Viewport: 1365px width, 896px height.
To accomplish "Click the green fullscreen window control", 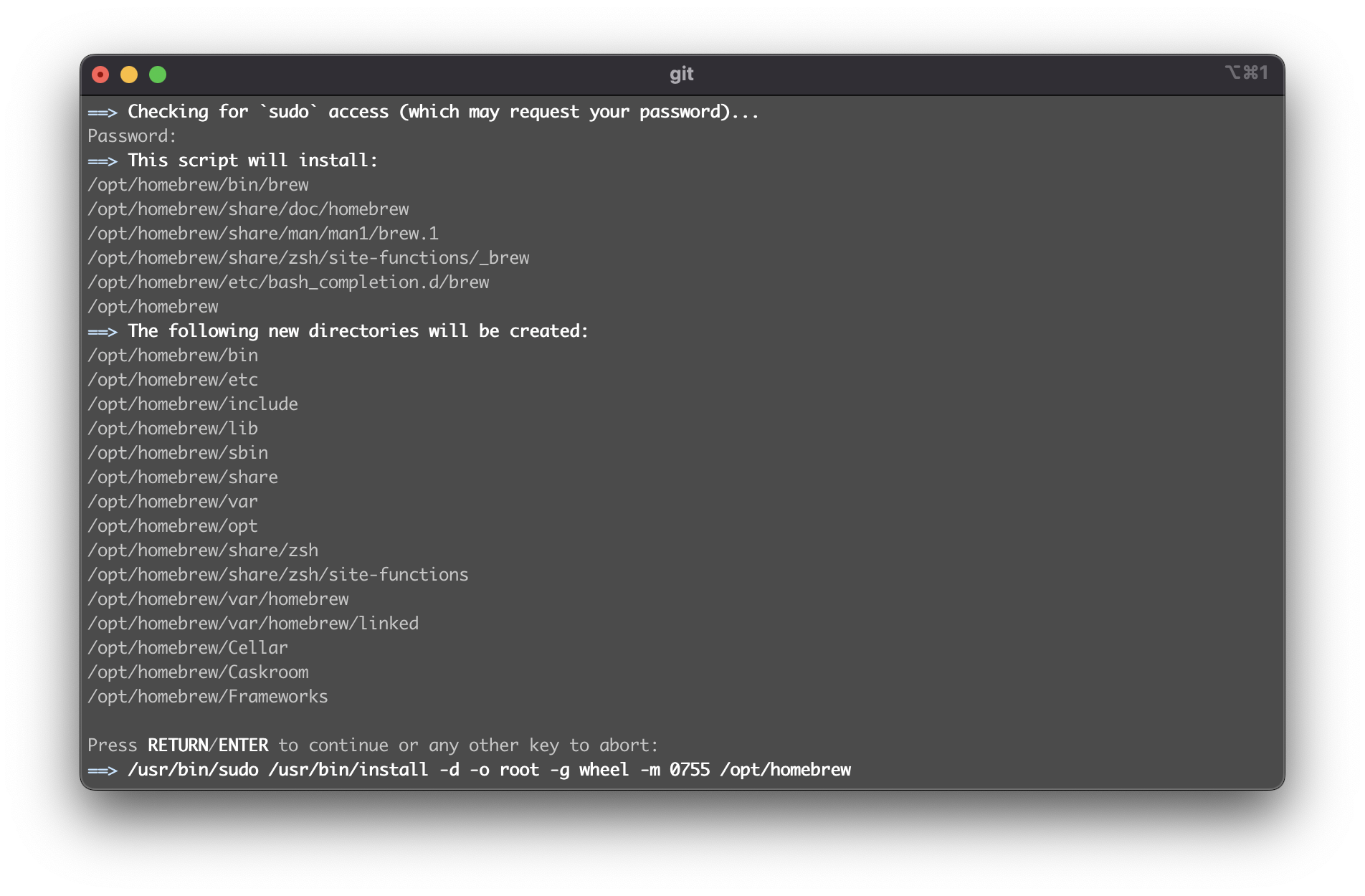I will pos(158,74).
